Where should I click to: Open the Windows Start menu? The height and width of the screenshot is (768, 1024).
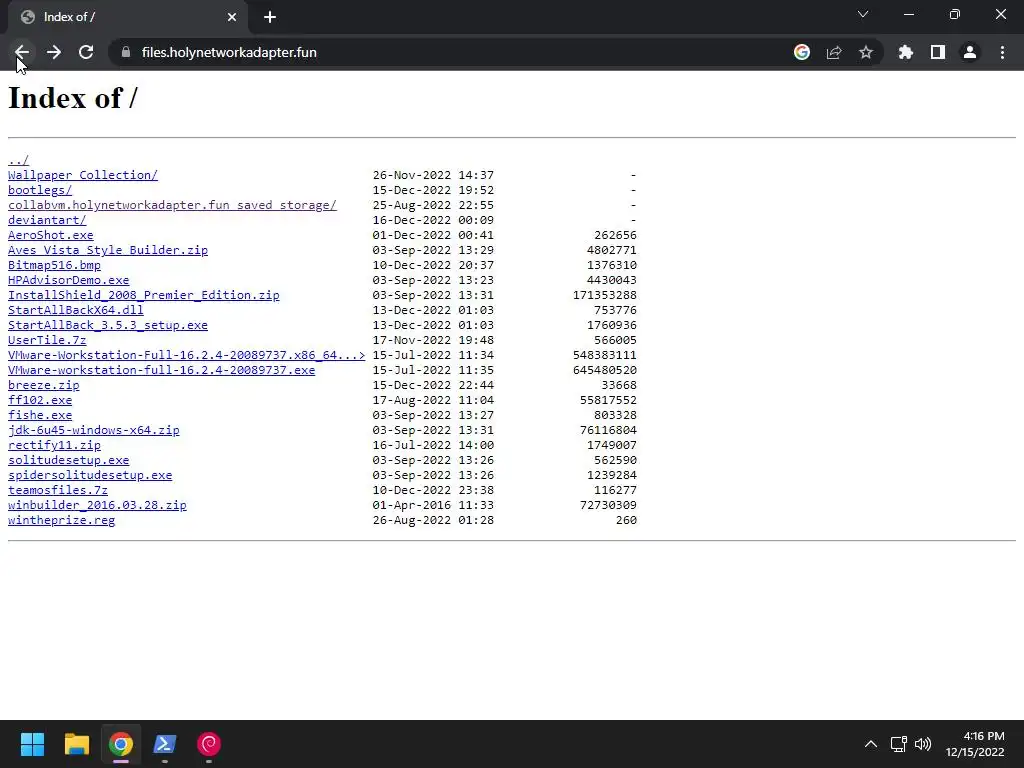(32, 744)
